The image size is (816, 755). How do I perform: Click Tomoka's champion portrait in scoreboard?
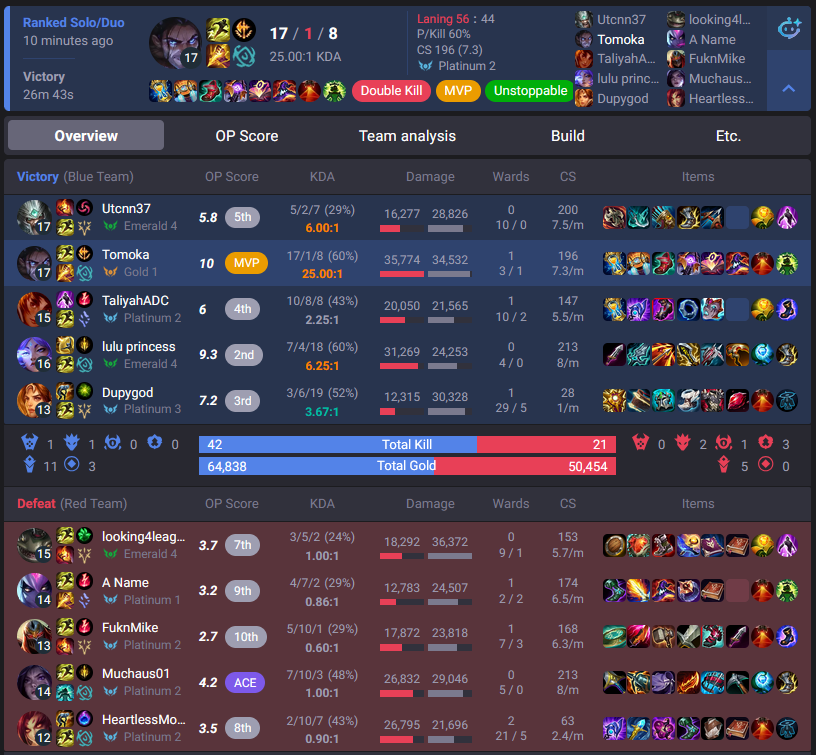click(34, 263)
